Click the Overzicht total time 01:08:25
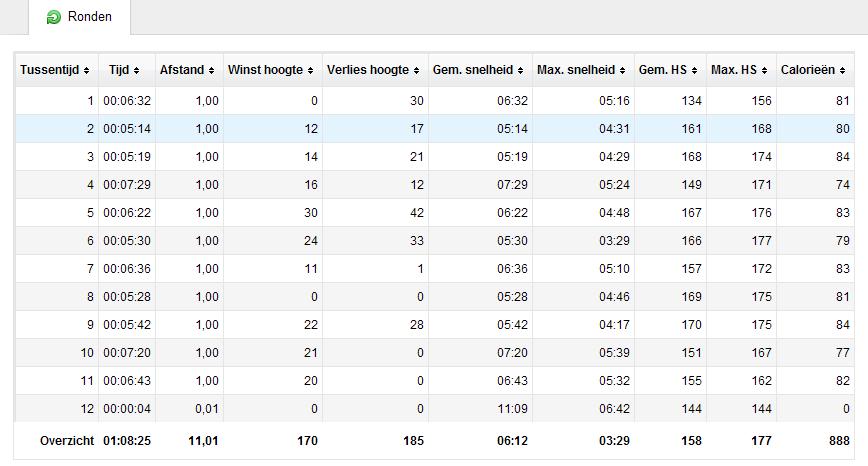The height and width of the screenshot is (466, 868). pos(127,441)
